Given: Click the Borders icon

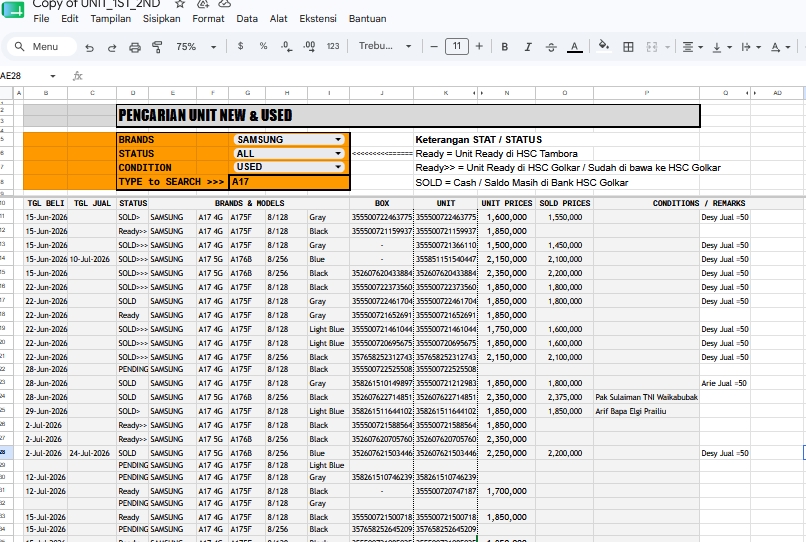Looking at the screenshot, I should click(628, 47).
